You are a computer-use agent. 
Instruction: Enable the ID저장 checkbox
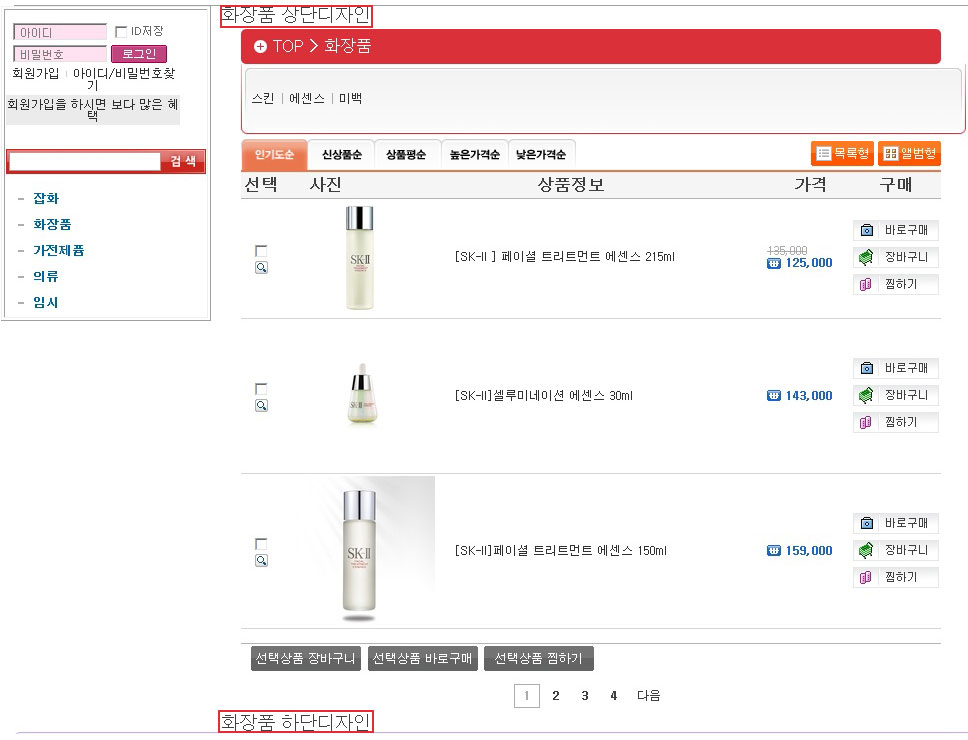[x=122, y=31]
